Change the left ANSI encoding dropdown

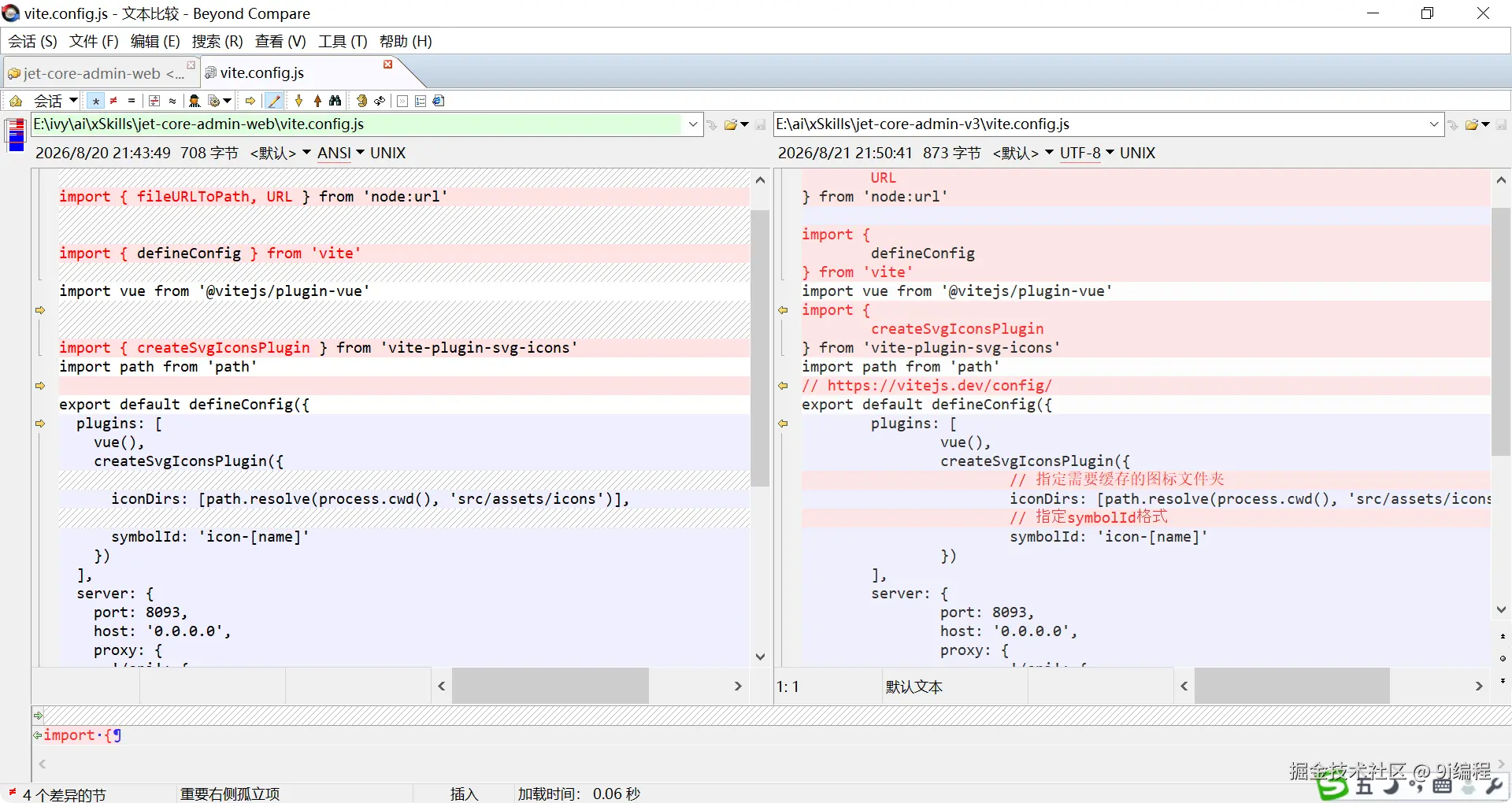340,153
